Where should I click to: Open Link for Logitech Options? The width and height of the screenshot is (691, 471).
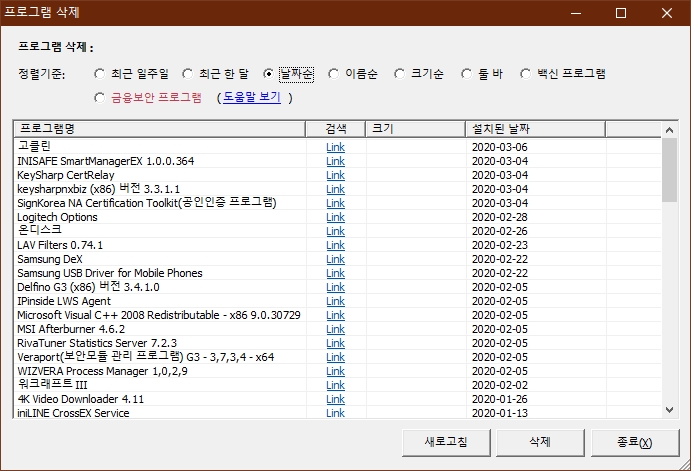[x=335, y=217]
